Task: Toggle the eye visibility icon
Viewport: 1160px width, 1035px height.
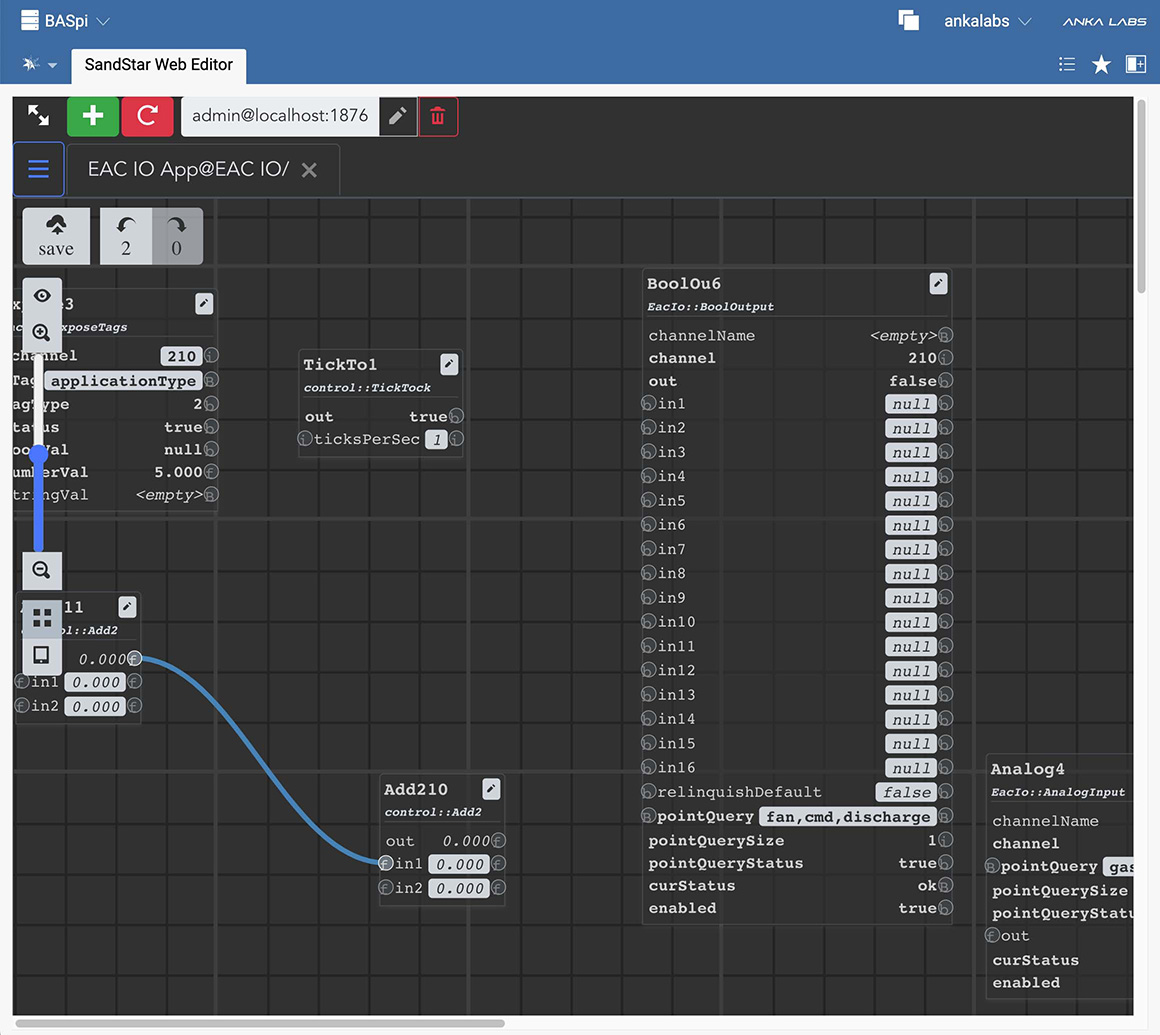Action: 42,295
